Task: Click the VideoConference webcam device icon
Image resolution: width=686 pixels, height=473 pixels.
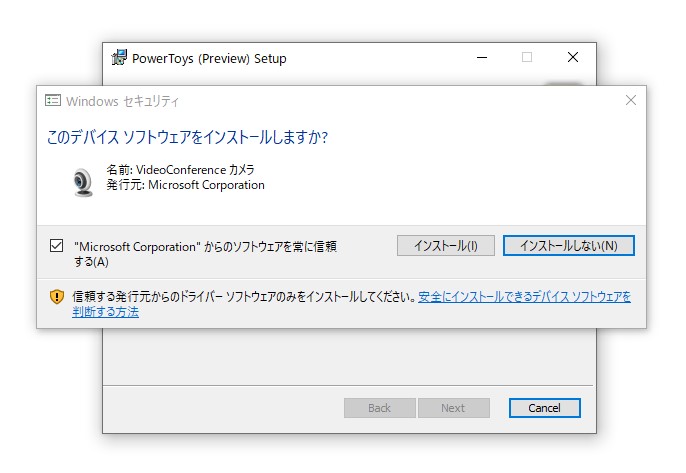Action: (x=82, y=182)
